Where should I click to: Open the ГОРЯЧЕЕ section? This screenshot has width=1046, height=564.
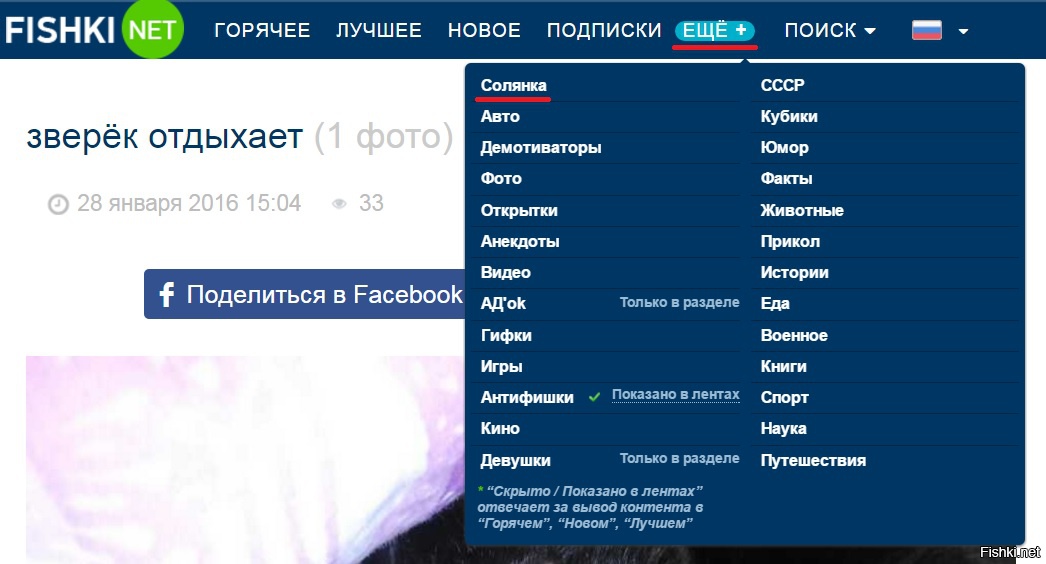click(262, 31)
